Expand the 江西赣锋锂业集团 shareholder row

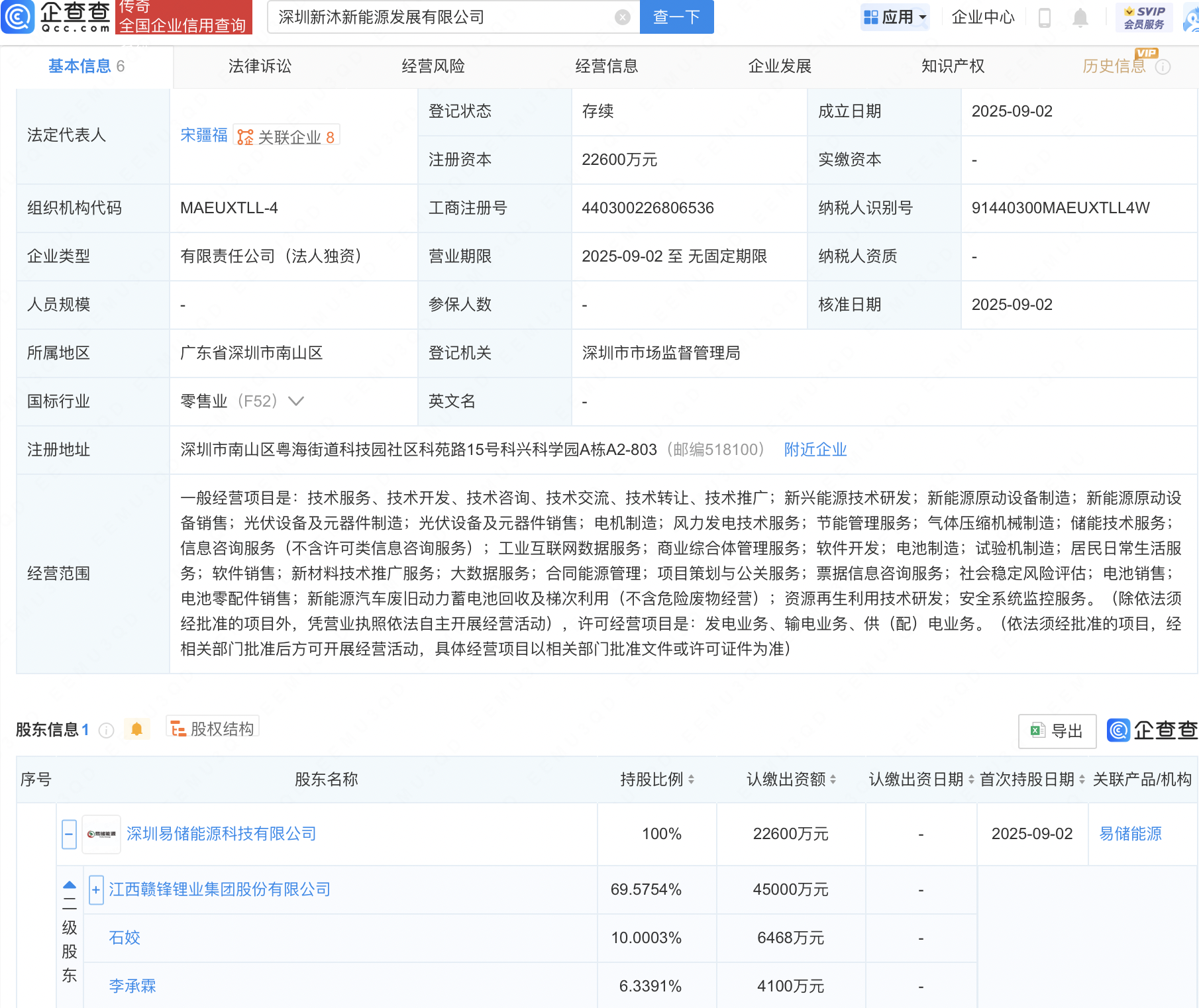tap(96, 889)
